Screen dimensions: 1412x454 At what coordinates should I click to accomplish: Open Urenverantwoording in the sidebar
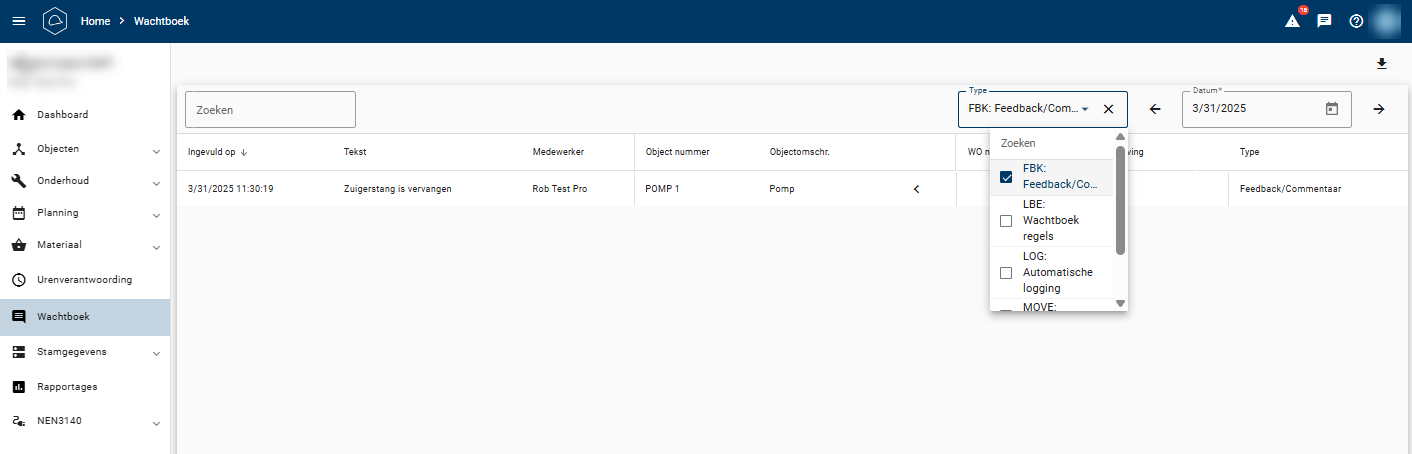[84, 280]
